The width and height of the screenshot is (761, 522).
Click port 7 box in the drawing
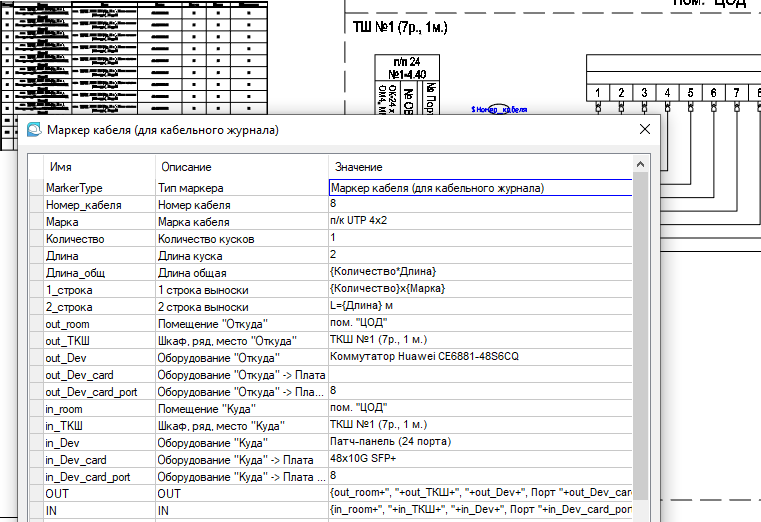pyautogui.click(x=737, y=93)
